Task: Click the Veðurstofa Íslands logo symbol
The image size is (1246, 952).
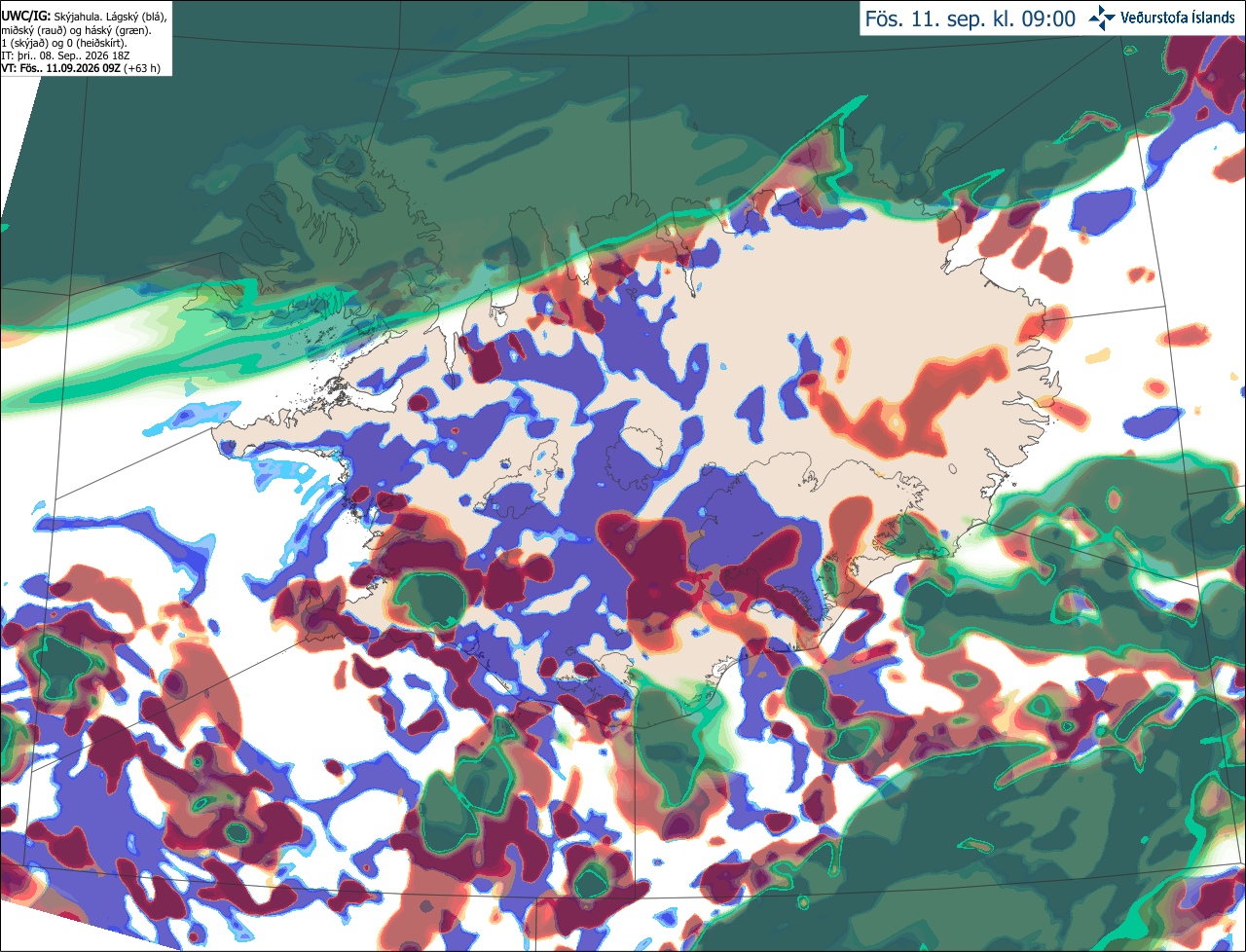Action: [1102, 18]
